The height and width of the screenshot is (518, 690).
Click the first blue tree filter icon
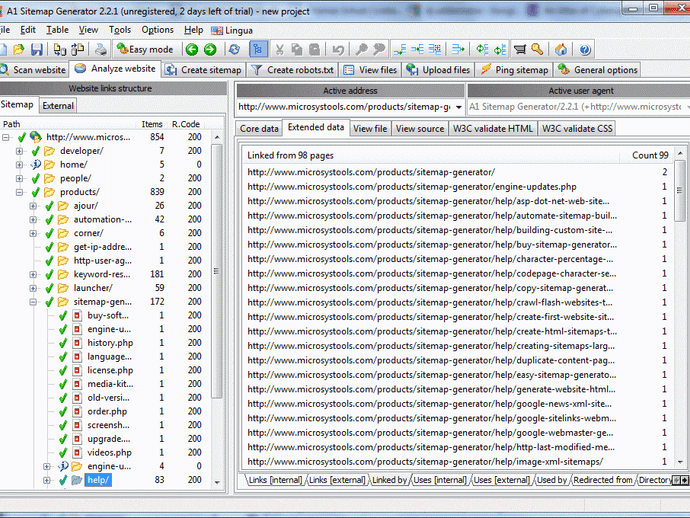pyautogui.click(x=400, y=49)
